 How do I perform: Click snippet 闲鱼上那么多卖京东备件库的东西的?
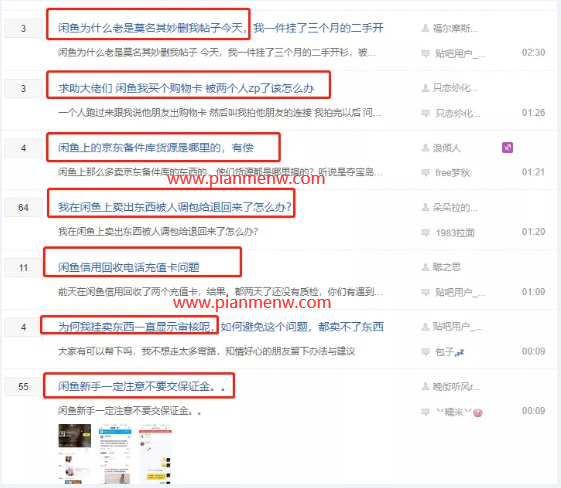click(x=220, y=172)
